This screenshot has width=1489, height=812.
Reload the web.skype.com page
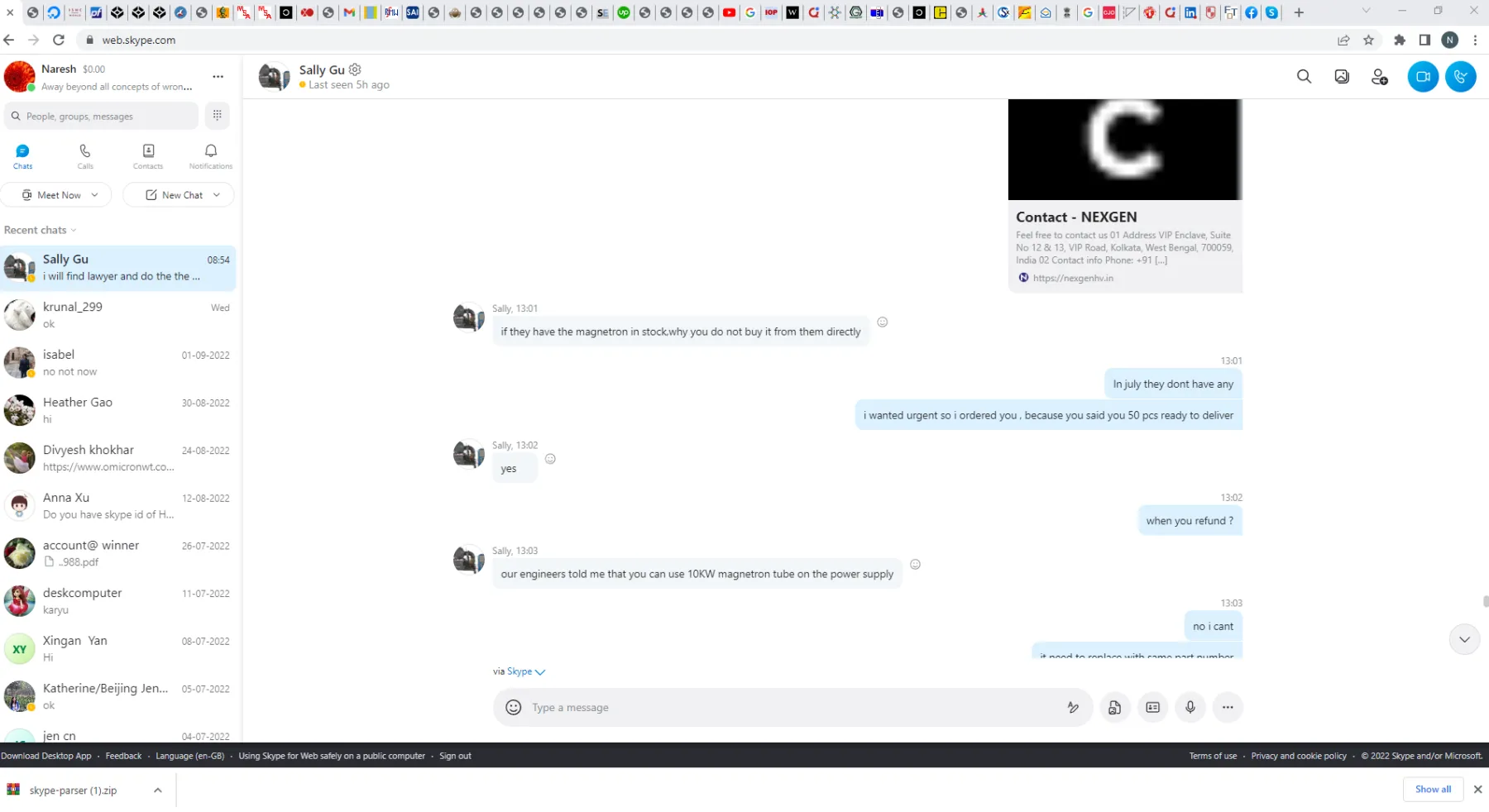click(59, 40)
